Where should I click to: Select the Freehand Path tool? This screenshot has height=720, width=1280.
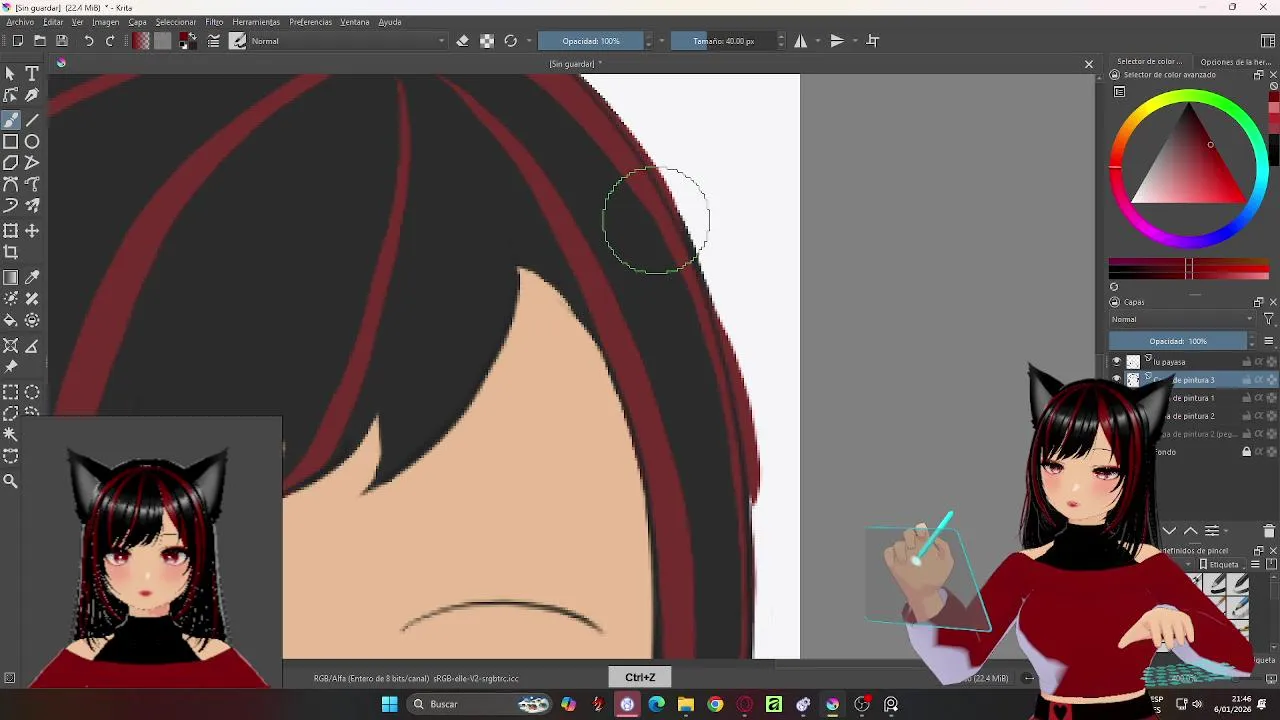32,184
